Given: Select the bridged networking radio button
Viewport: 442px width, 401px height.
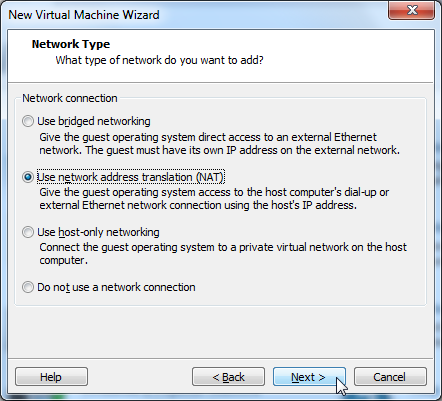Looking at the screenshot, I should tap(28, 121).
